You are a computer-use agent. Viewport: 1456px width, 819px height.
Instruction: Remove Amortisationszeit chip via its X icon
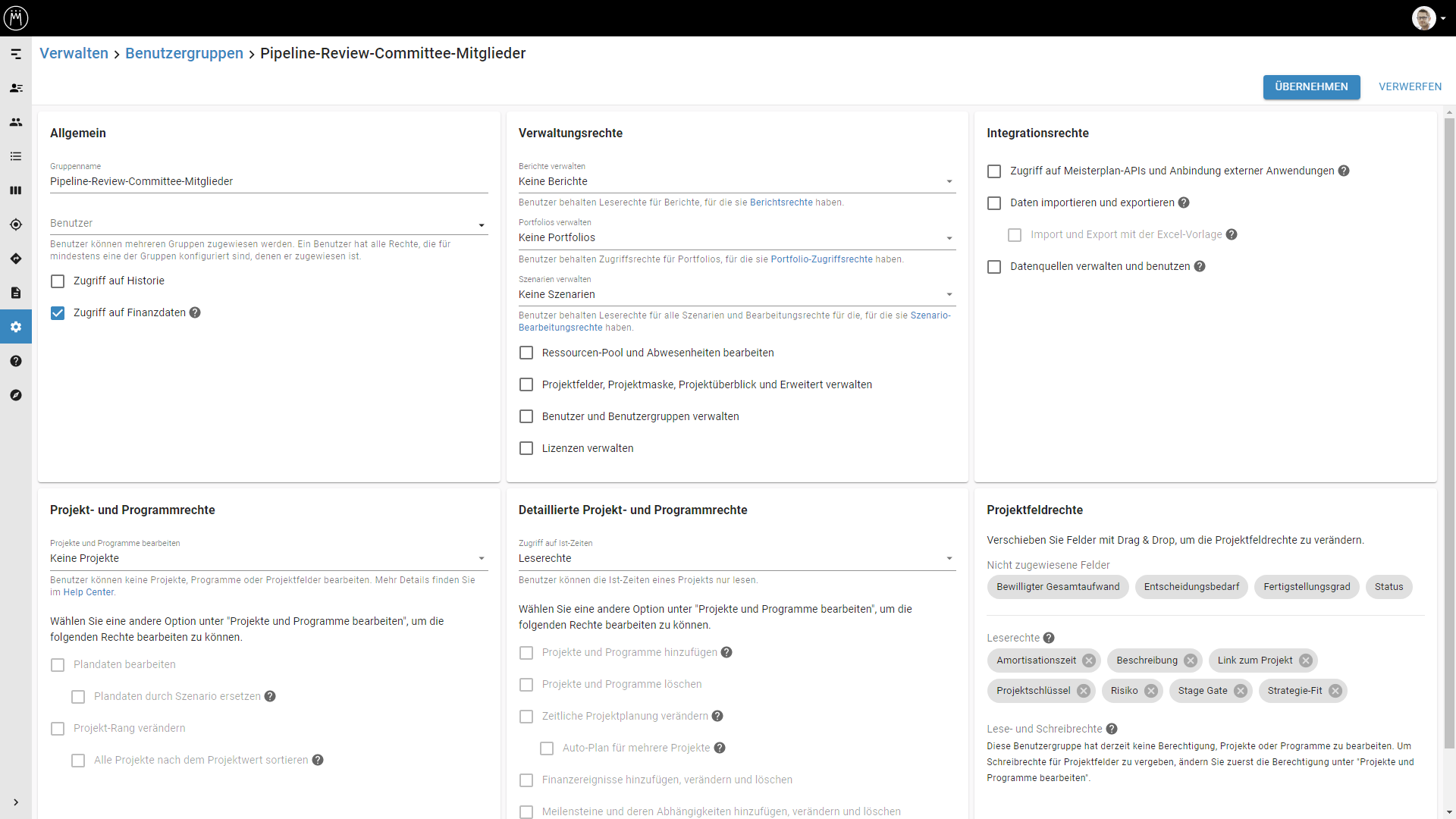(1089, 661)
